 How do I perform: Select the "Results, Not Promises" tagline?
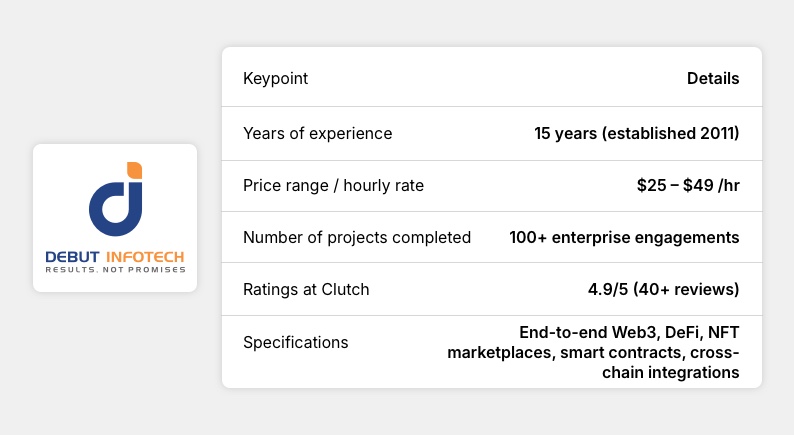115,270
